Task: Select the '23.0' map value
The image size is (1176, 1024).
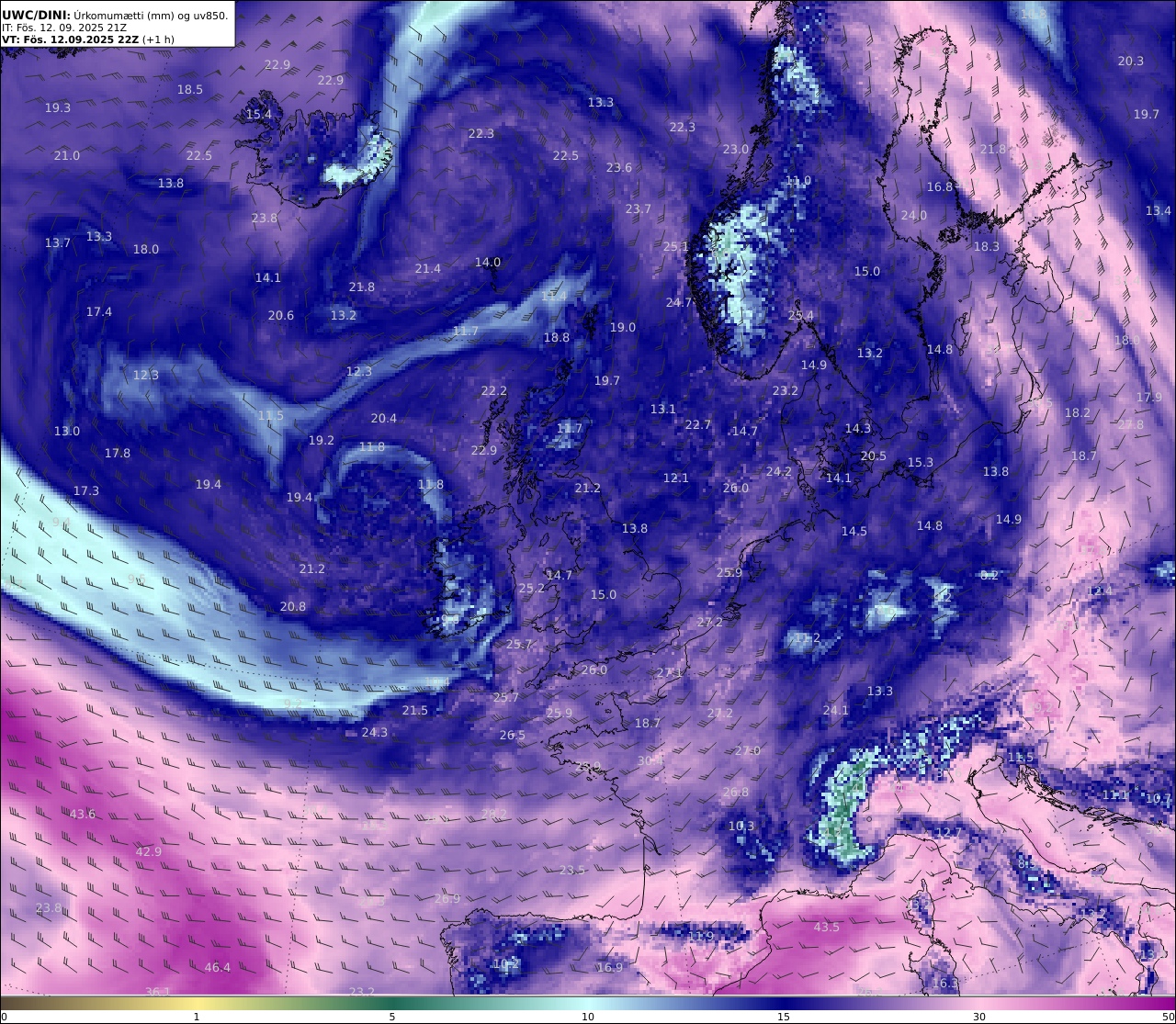Action: pyautogui.click(x=736, y=150)
